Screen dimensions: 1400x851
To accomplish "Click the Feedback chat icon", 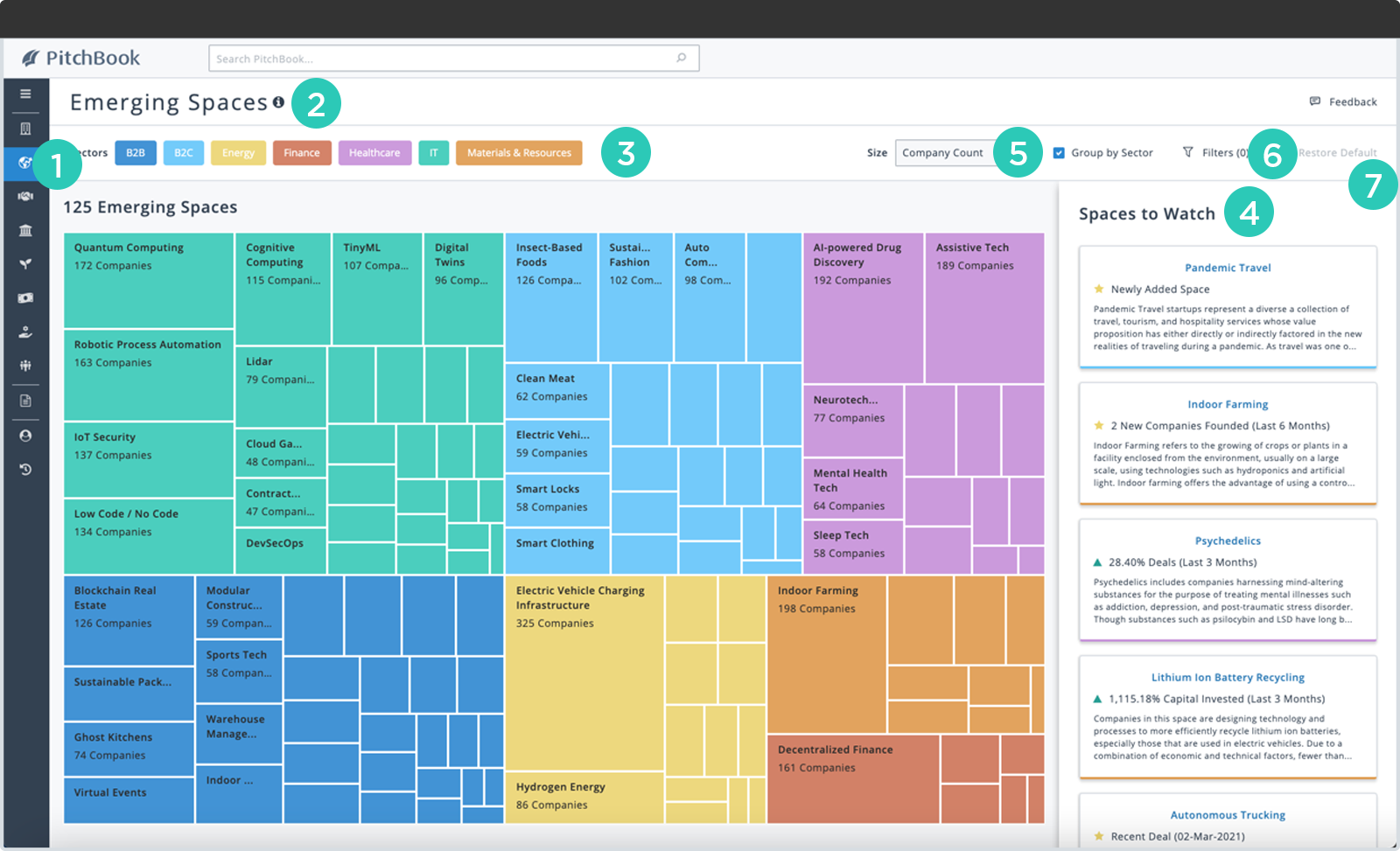I will [1314, 101].
